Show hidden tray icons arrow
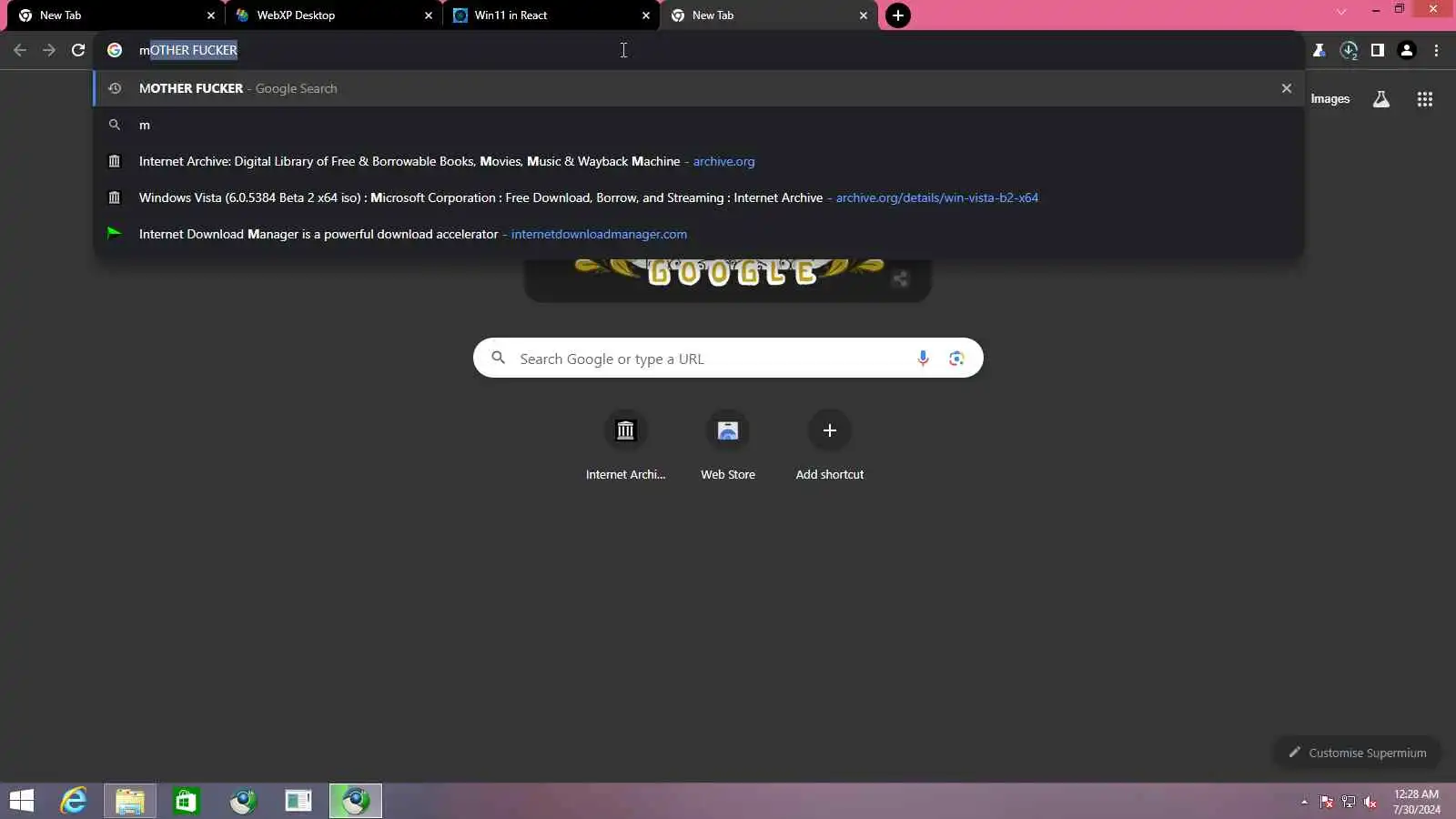 pyautogui.click(x=1304, y=802)
